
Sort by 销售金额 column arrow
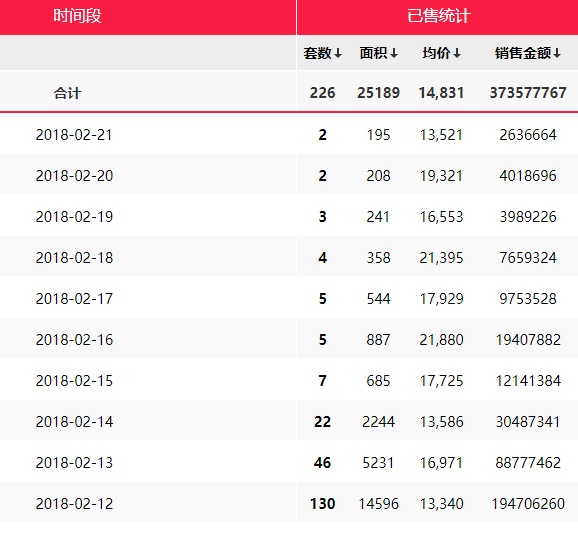click(x=557, y=54)
